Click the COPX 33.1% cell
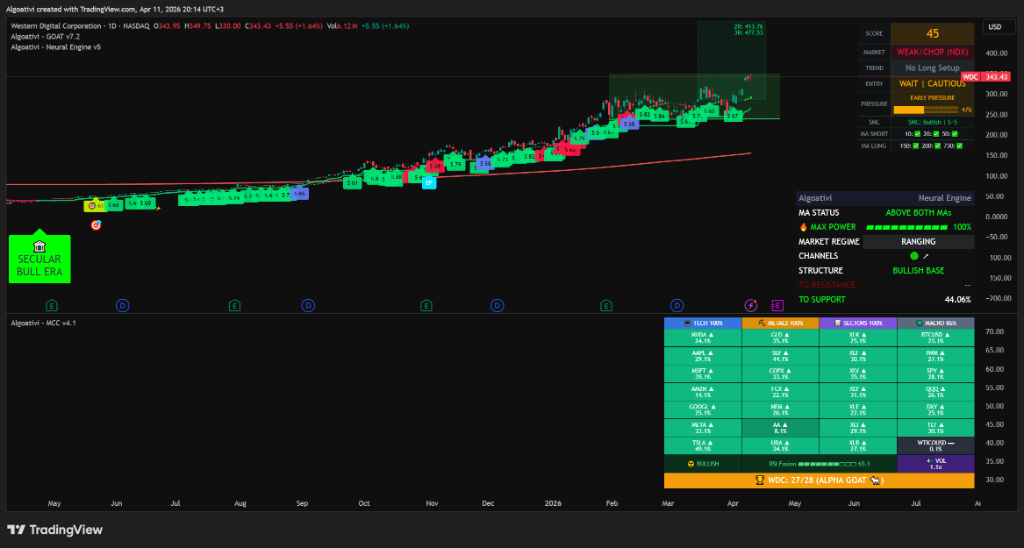 coord(780,374)
